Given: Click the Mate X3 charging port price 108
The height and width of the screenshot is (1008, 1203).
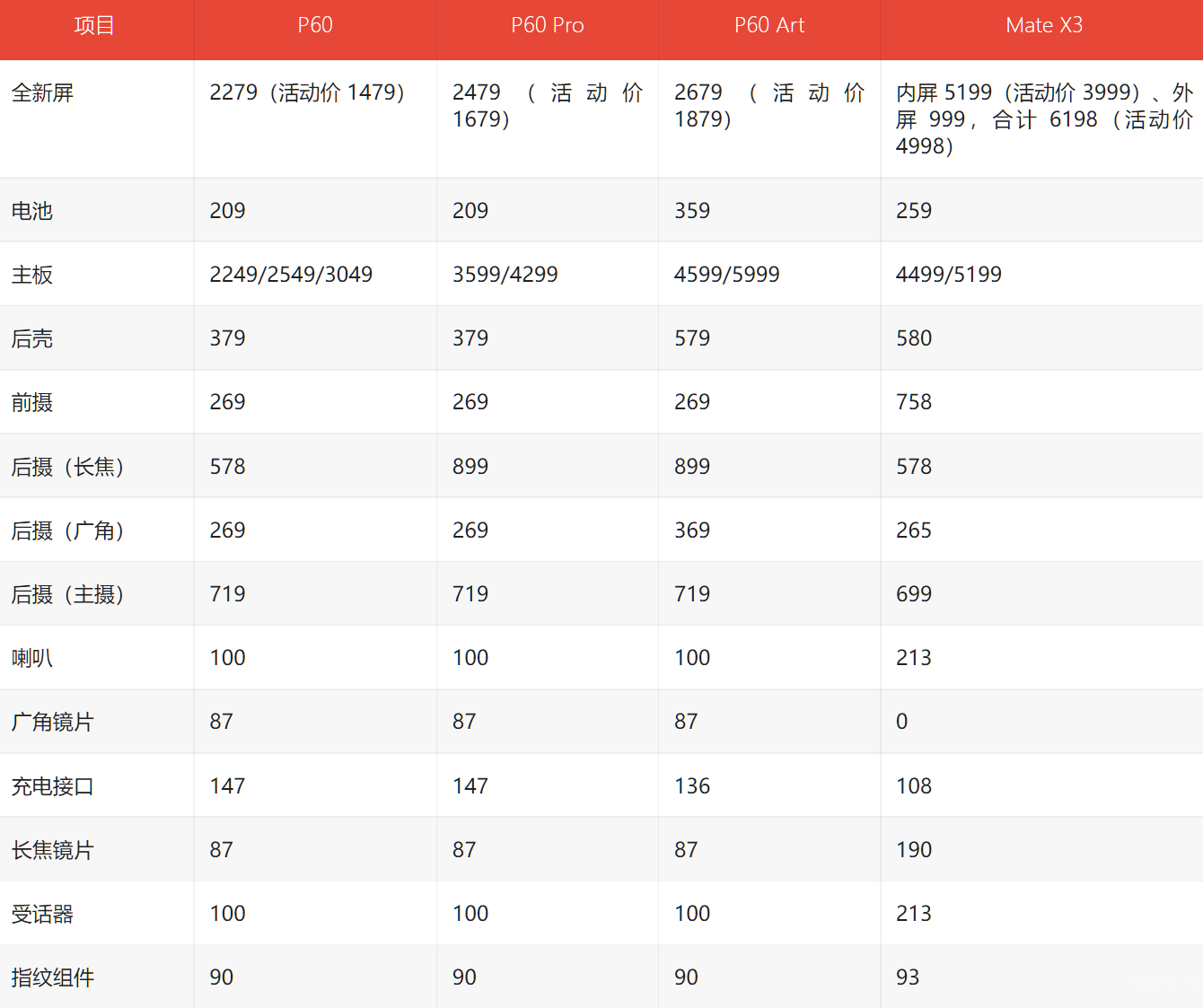Looking at the screenshot, I should [x=914, y=786].
